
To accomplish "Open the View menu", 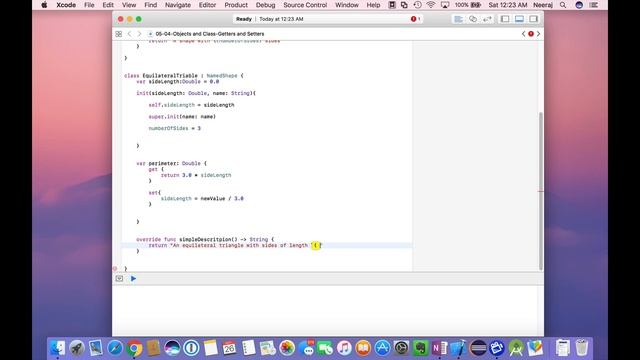I will point(129,5).
